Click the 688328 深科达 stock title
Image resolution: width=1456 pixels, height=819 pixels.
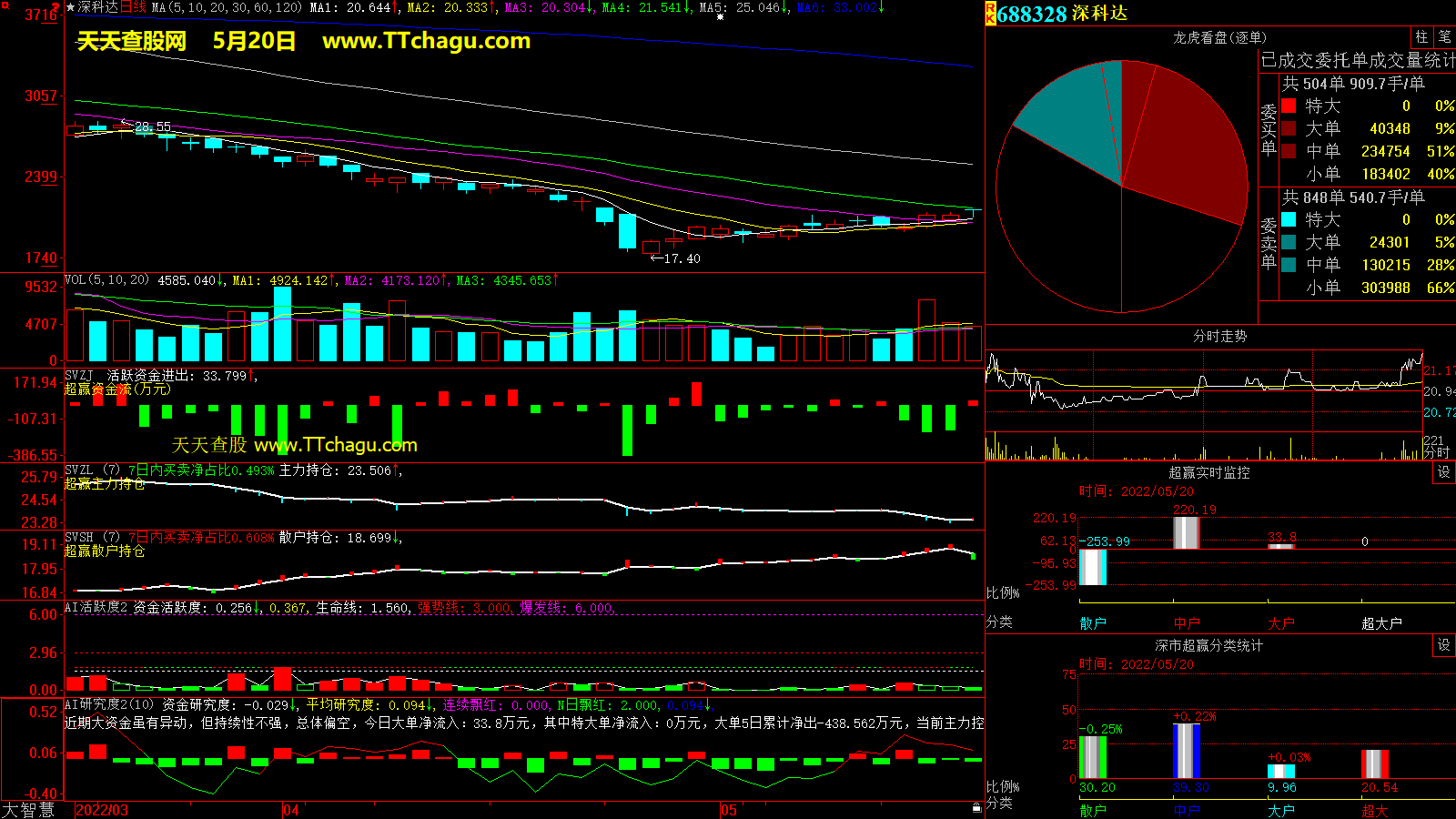coord(1061,14)
